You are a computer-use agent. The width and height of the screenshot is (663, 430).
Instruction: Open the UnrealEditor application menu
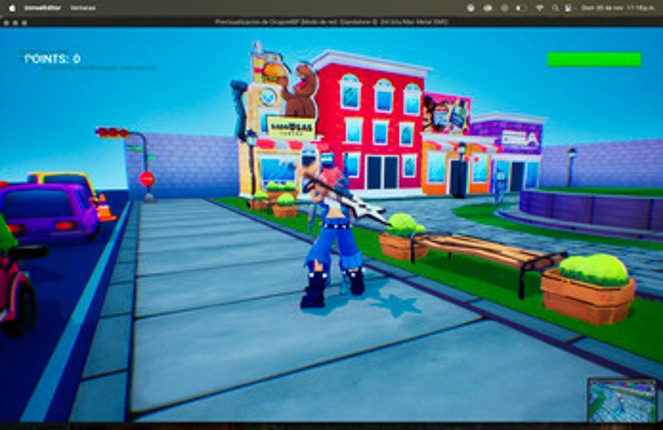(x=42, y=8)
